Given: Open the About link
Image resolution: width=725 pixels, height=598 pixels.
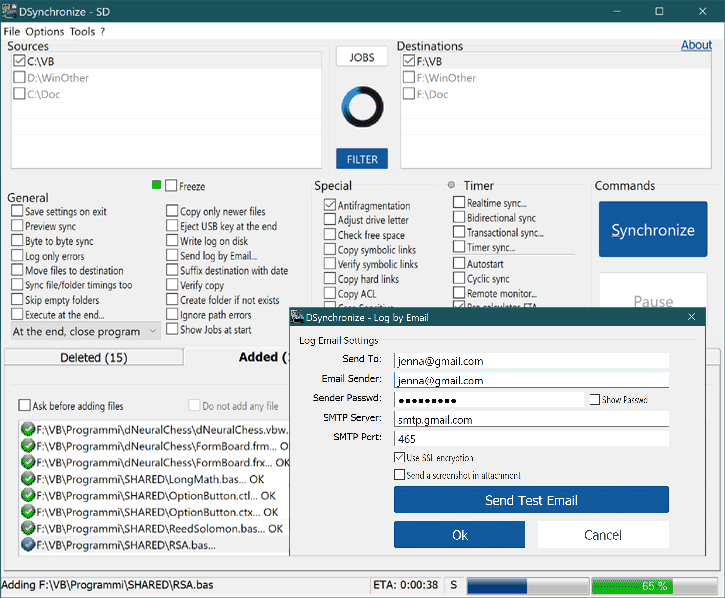Looking at the screenshot, I should coord(696,45).
